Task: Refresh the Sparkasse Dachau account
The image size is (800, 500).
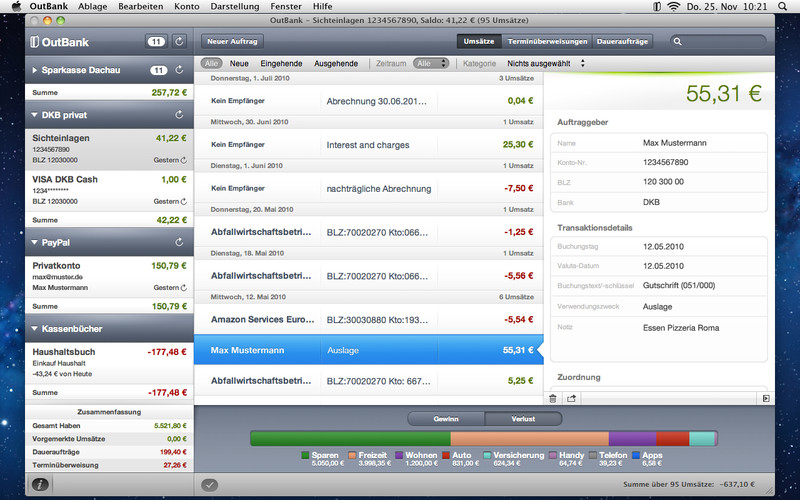Action: (179, 71)
